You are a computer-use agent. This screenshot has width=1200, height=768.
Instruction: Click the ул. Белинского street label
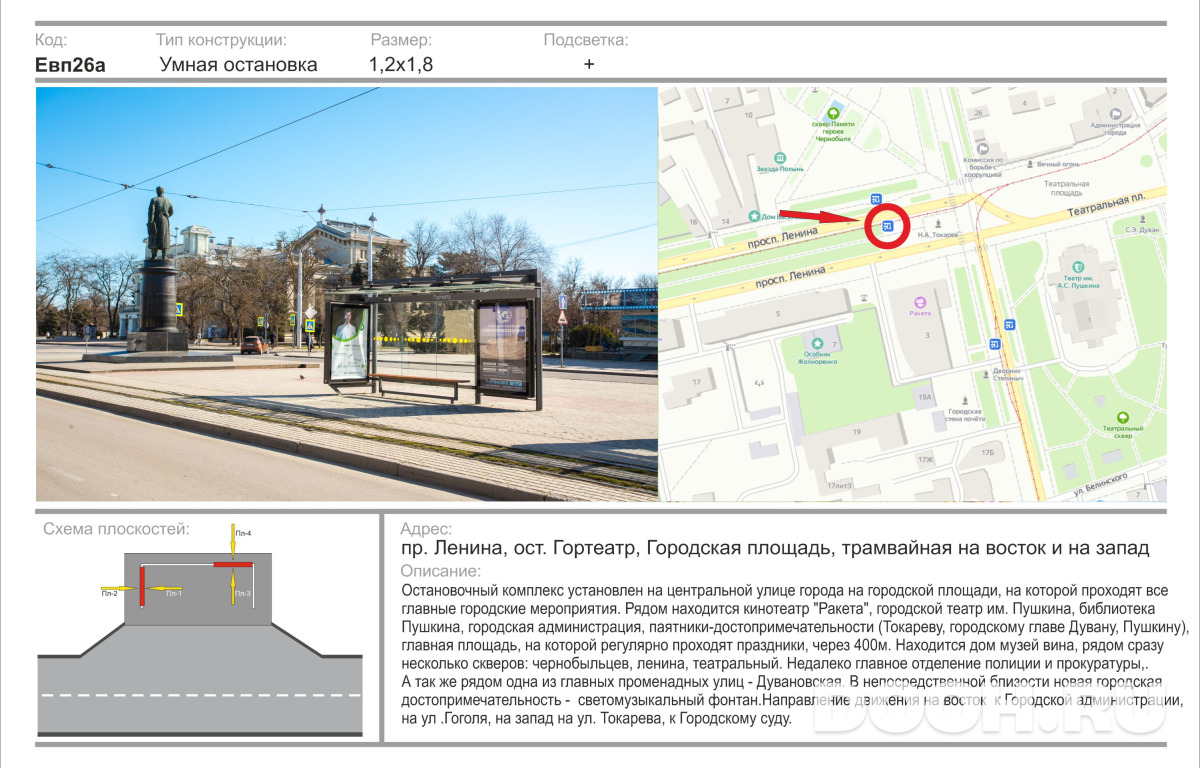pyautogui.click(x=1102, y=485)
